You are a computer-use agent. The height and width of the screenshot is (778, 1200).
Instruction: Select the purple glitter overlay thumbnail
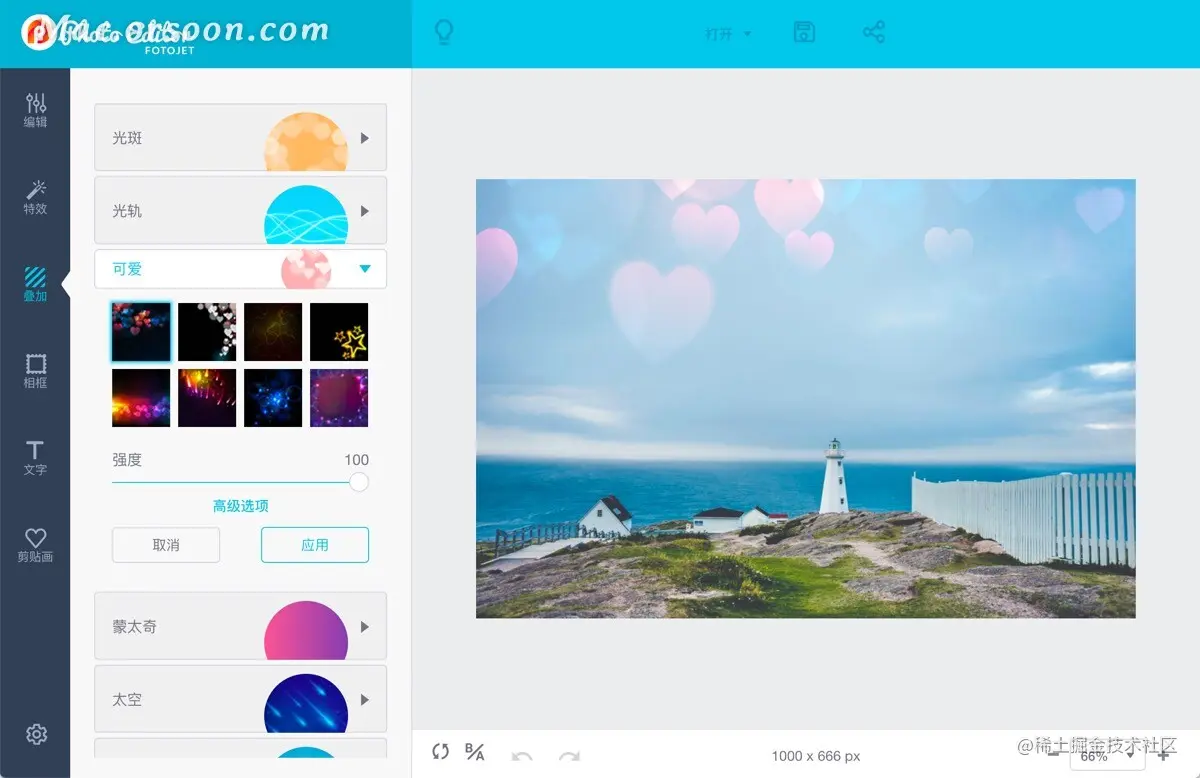(x=339, y=398)
